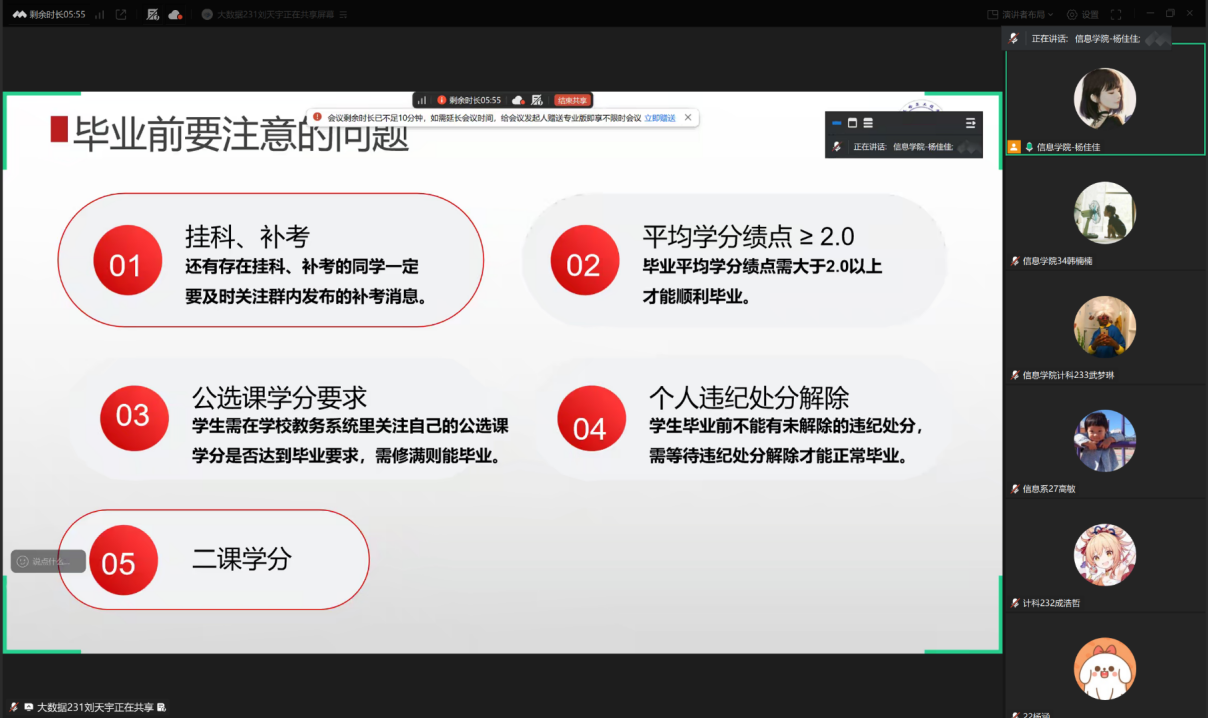
Task: Enter full screen mode via the fullscreen icon
Action: pyautogui.click(x=1116, y=15)
